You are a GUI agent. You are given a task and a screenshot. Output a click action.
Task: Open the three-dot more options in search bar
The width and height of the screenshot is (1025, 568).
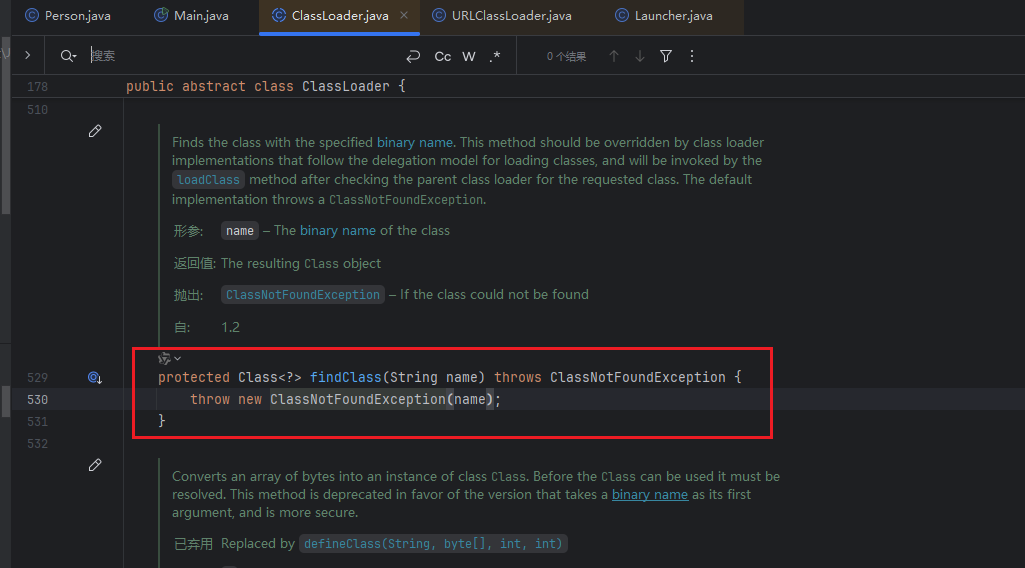click(x=692, y=57)
